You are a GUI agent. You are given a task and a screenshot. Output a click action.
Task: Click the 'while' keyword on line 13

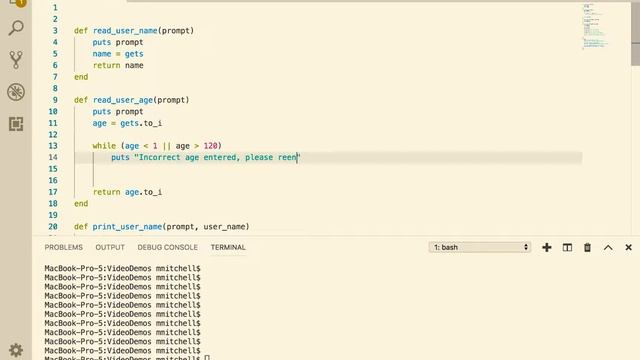coord(104,146)
